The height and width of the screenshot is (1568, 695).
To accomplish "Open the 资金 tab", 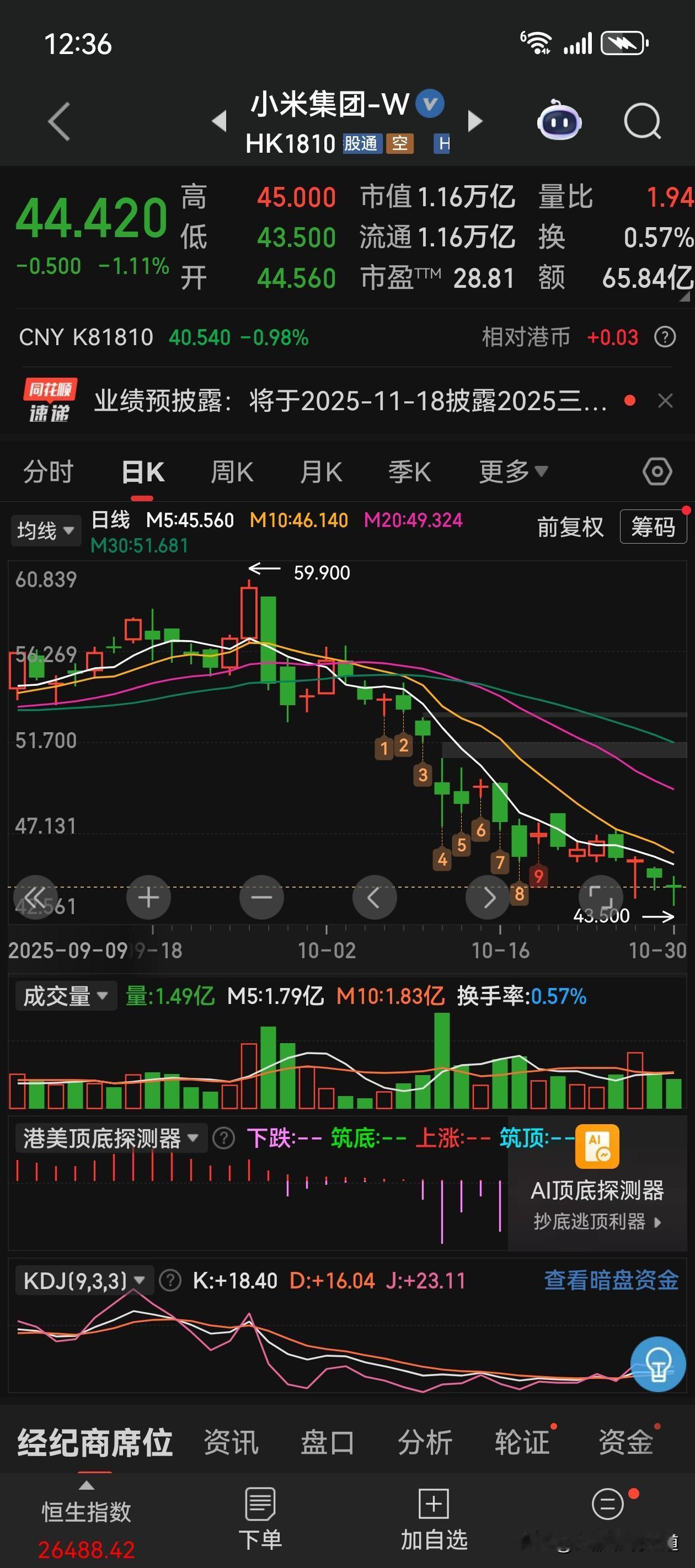I will click(625, 1442).
